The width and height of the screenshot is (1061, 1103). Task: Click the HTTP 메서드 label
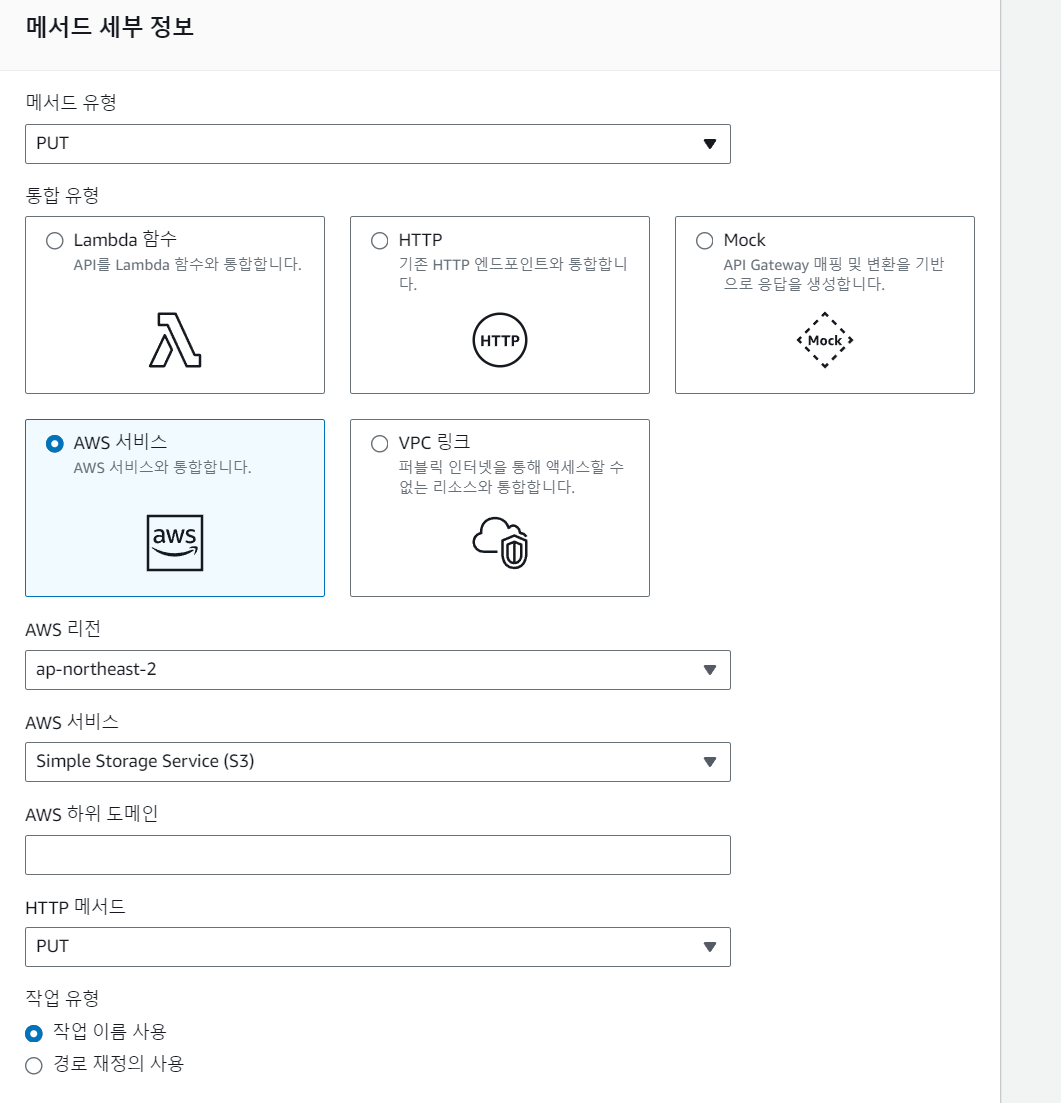click(75, 907)
